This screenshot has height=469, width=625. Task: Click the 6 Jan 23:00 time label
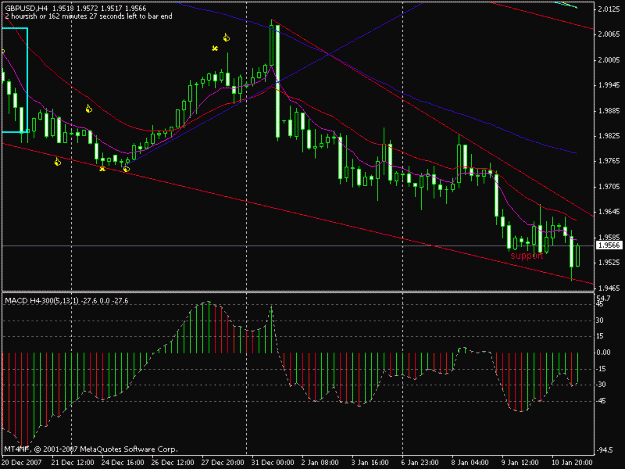pos(420,462)
